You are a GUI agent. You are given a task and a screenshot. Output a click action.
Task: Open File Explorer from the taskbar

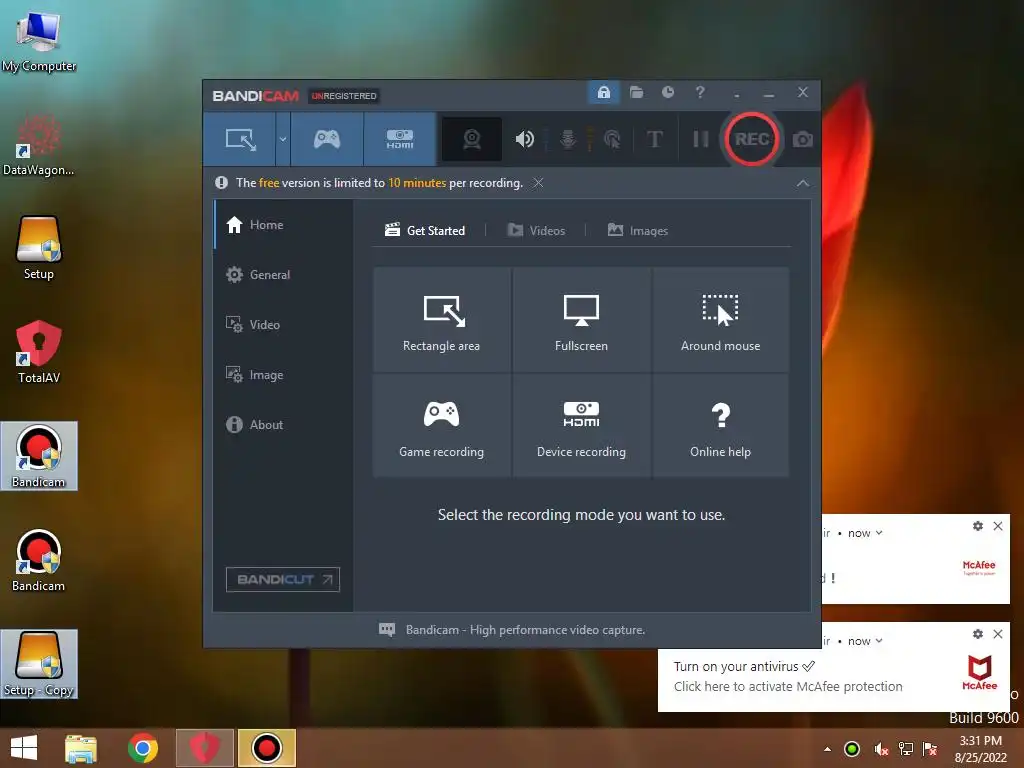tap(81, 748)
